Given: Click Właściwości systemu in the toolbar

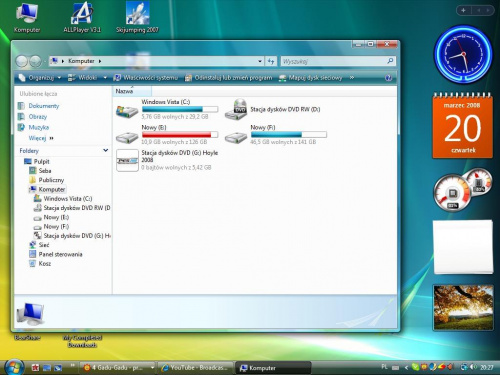Looking at the screenshot, I should (146, 78).
